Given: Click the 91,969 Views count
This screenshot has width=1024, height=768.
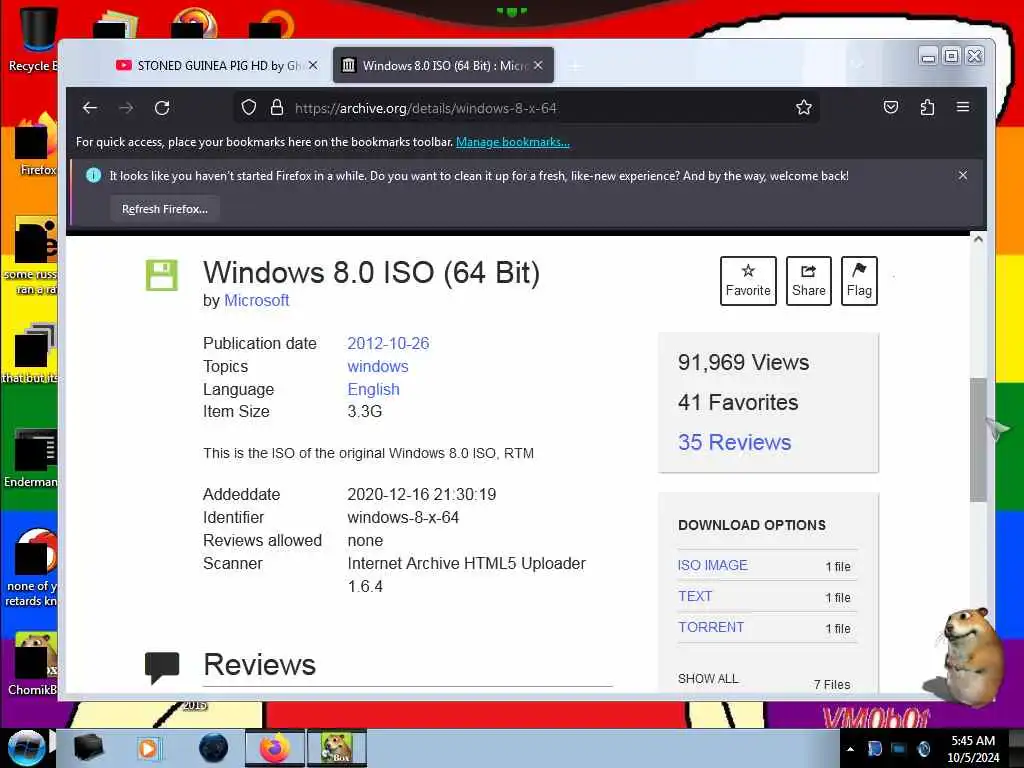Looking at the screenshot, I should 744,362.
